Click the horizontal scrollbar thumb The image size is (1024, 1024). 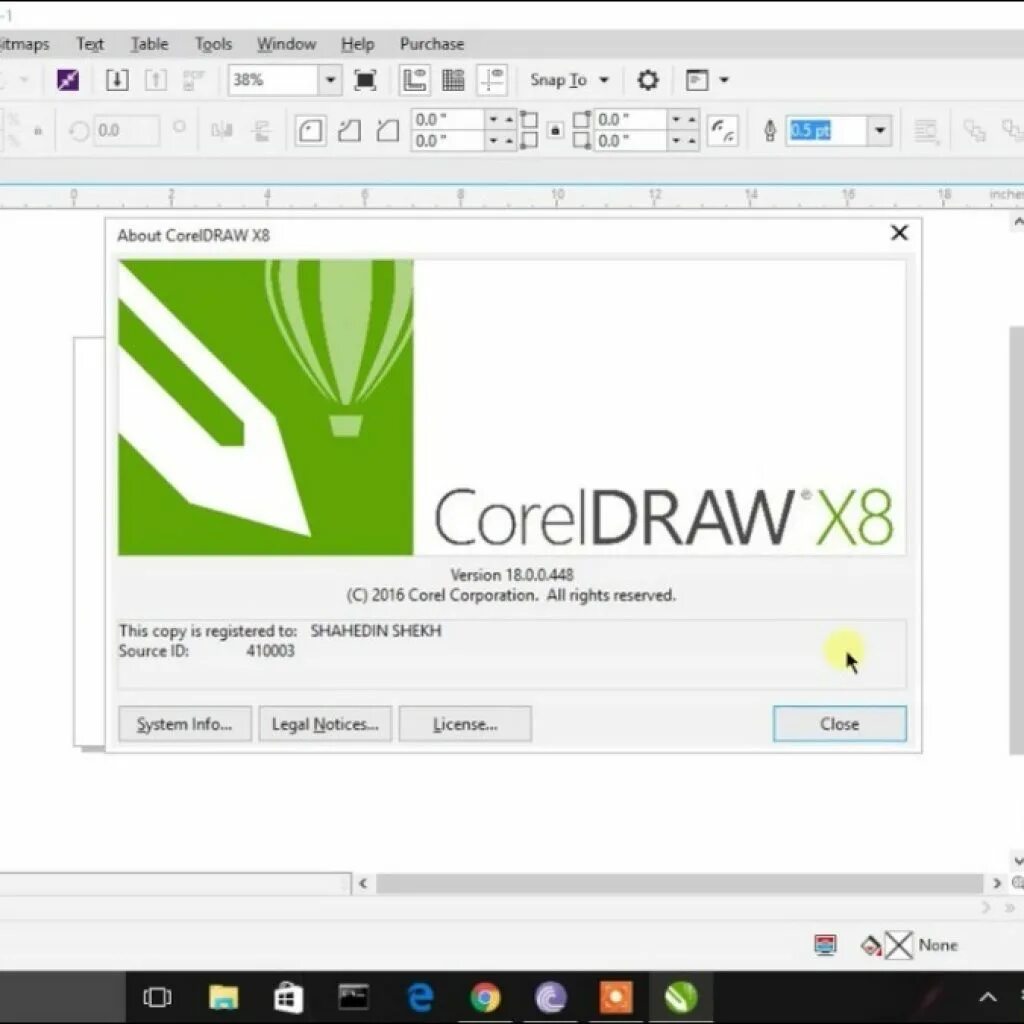pos(679,884)
